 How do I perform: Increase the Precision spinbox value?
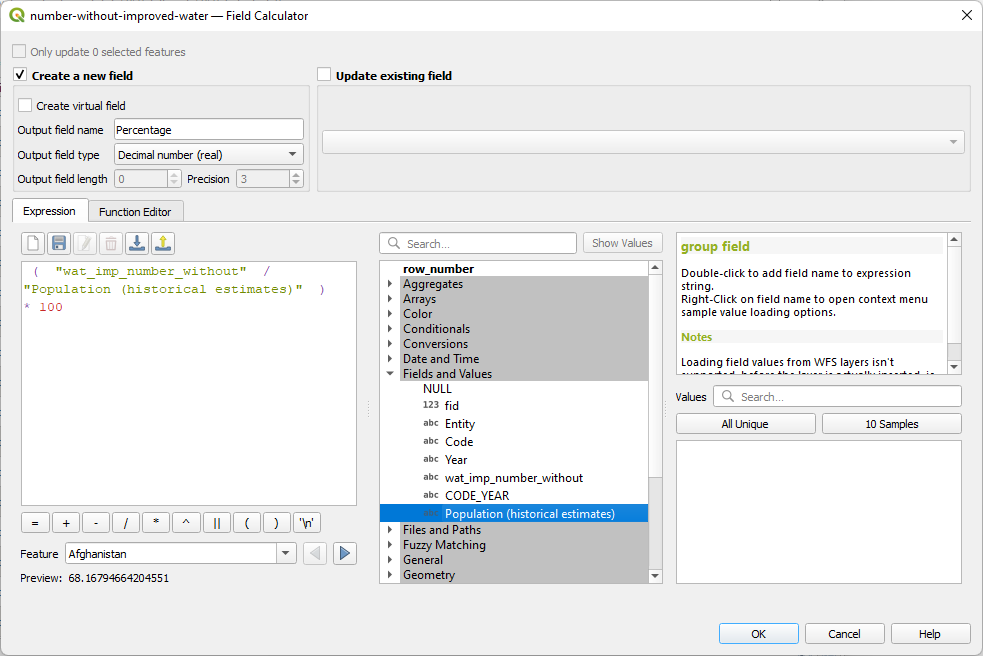point(296,175)
